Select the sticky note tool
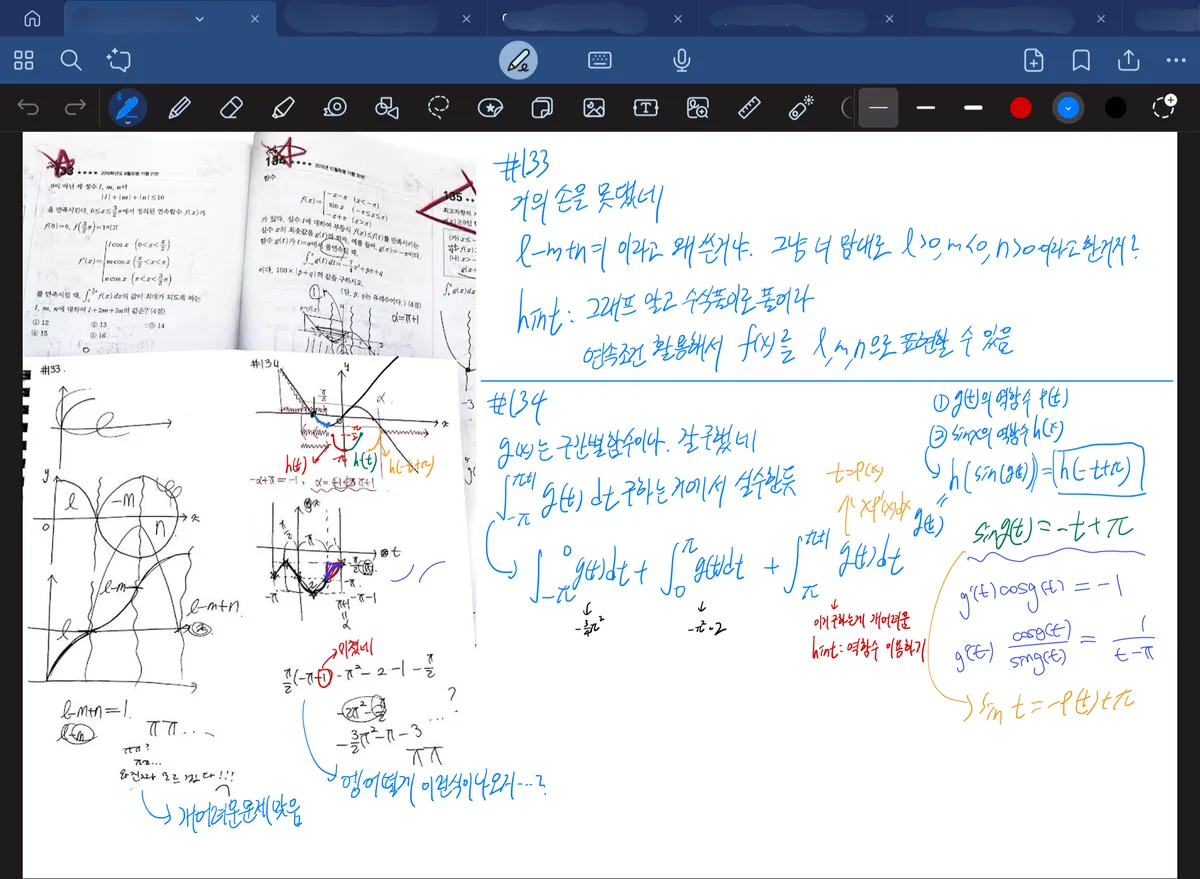 (x=543, y=108)
